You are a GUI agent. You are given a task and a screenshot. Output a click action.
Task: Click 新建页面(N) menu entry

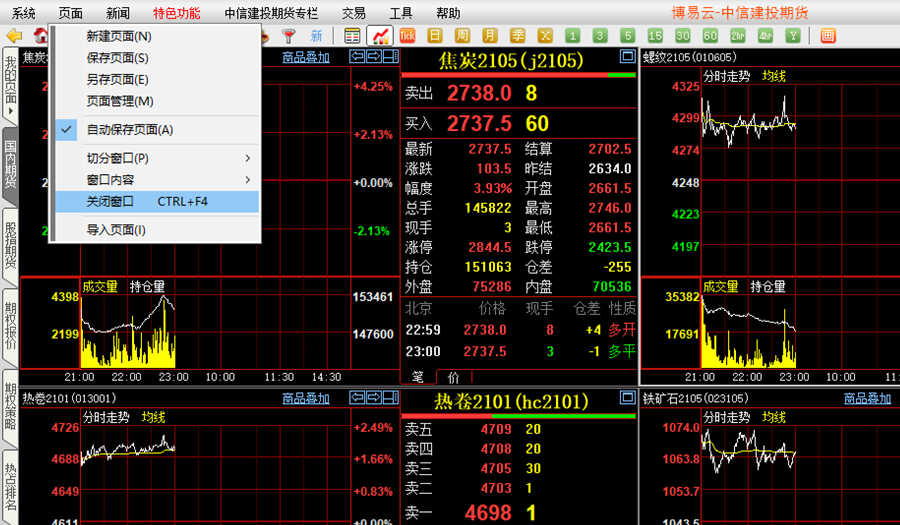[118, 36]
